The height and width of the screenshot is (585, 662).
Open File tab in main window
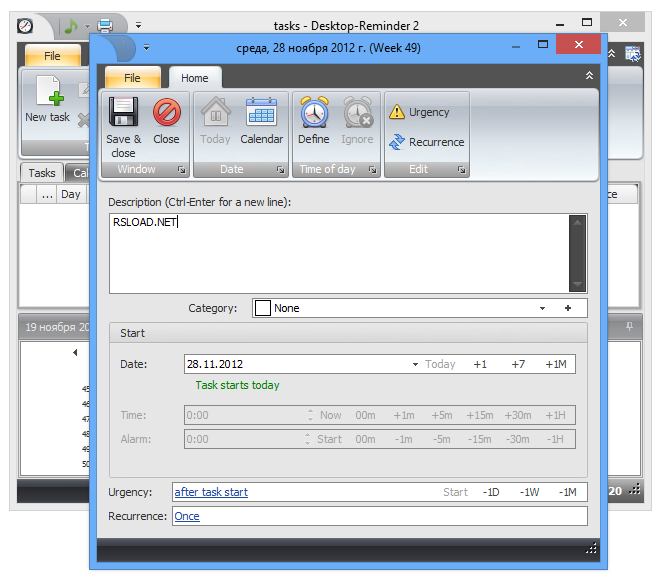tap(52, 56)
